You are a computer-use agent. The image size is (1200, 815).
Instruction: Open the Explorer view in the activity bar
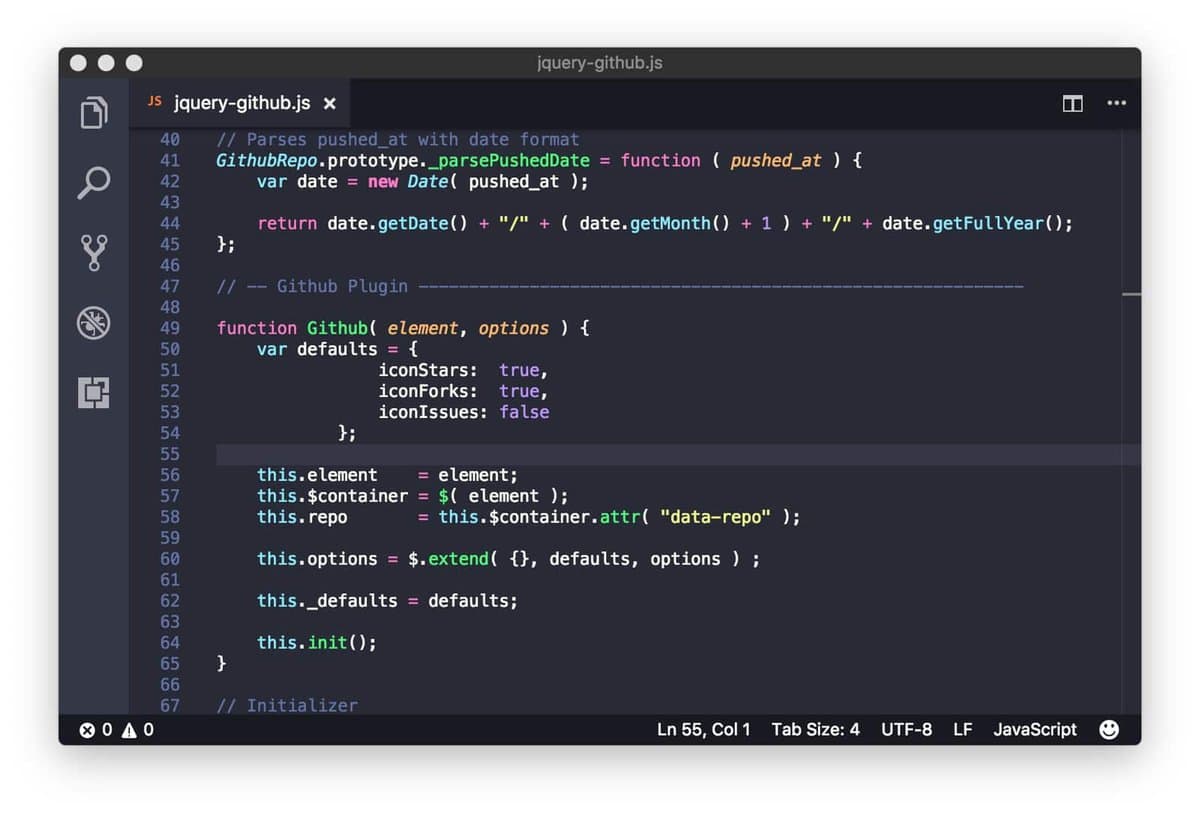click(x=93, y=113)
